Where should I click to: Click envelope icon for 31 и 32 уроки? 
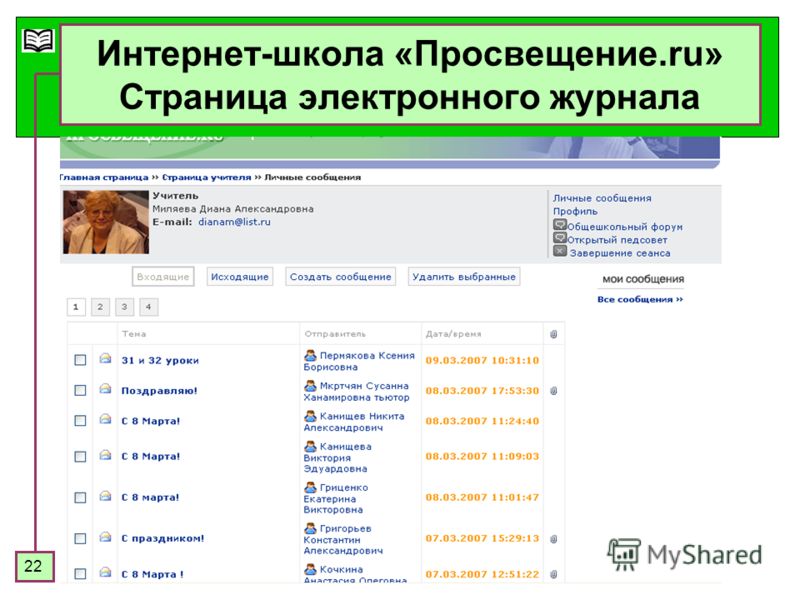105,359
